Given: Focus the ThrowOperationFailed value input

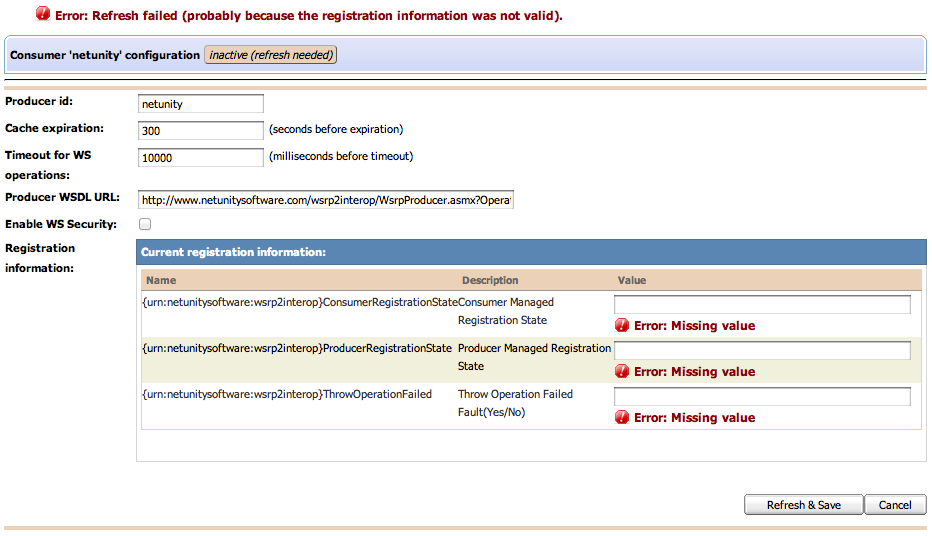Looking at the screenshot, I should click(762, 396).
